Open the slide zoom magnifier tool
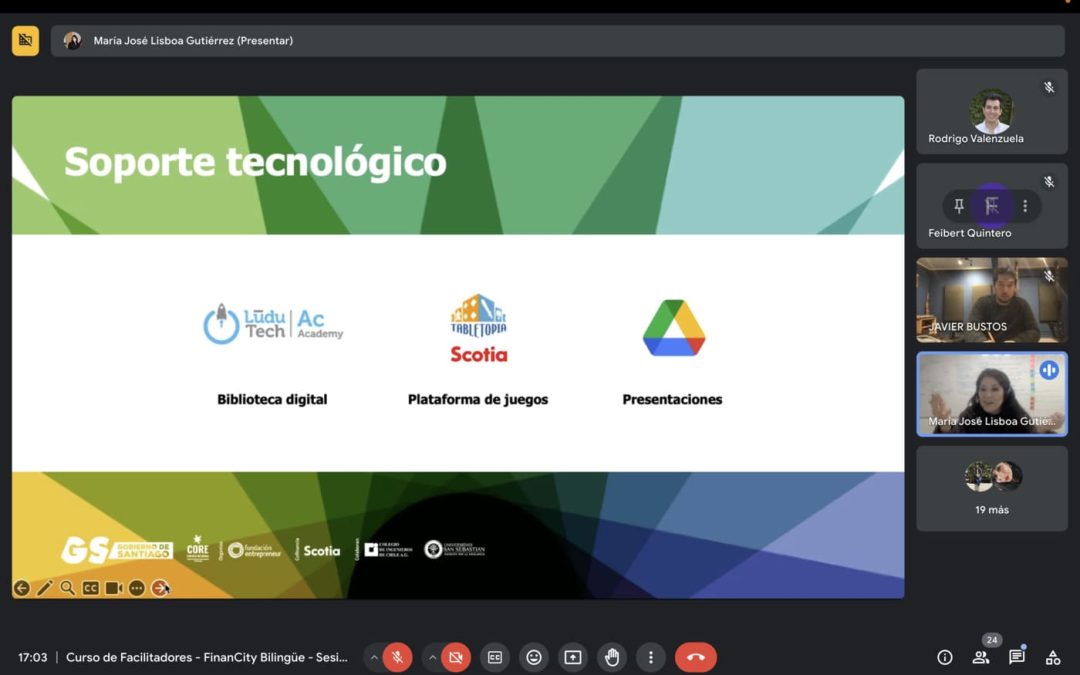The height and width of the screenshot is (675, 1080). pos(68,588)
